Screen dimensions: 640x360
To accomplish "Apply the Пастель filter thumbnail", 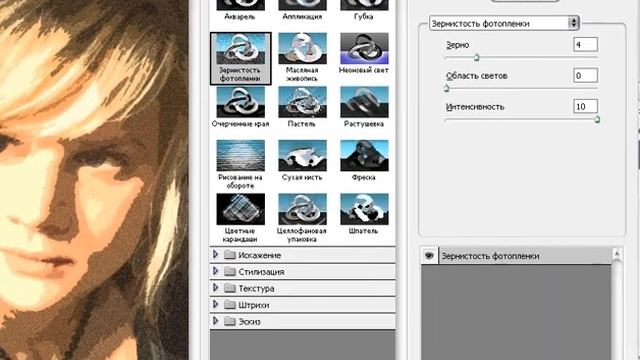I will coord(302,102).
